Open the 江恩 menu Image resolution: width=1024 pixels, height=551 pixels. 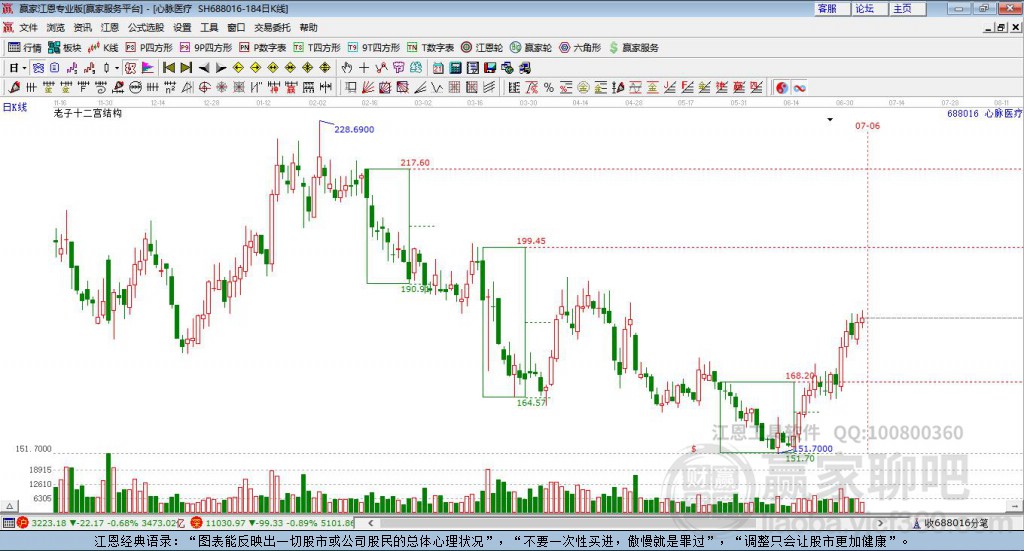click(110, 27)
